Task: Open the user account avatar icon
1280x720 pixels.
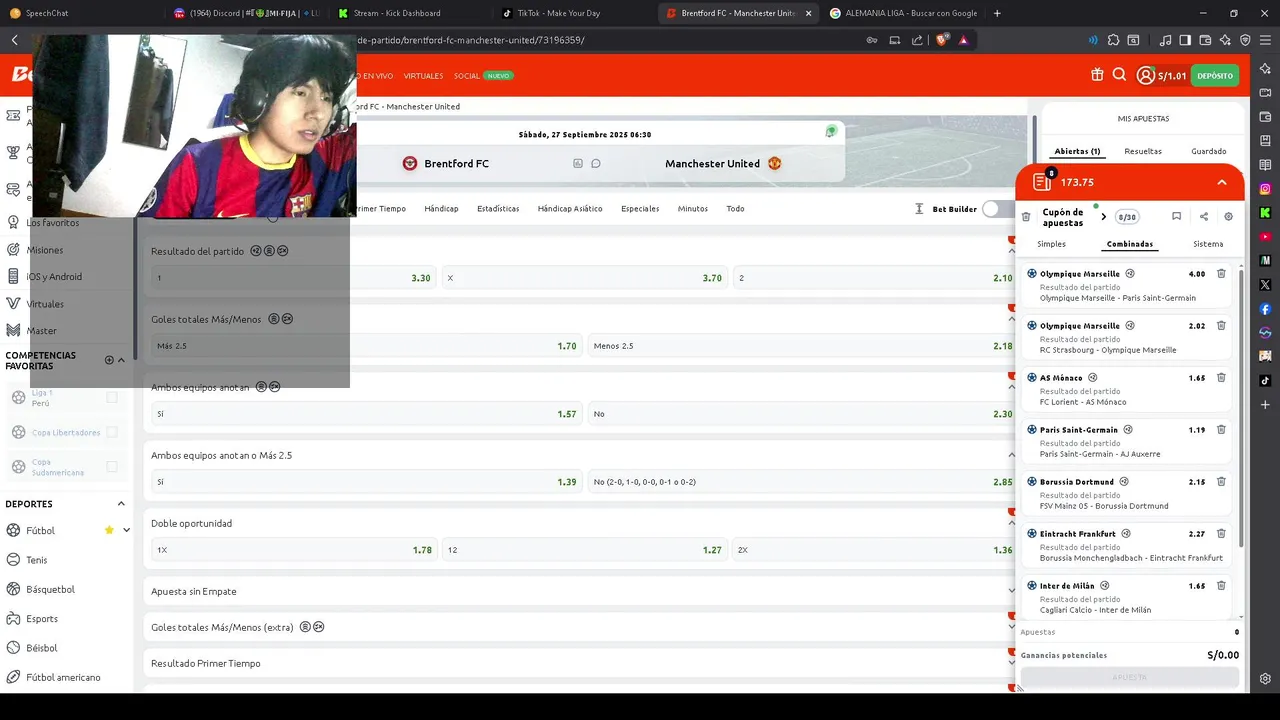Action: (x=1145, y=76)
